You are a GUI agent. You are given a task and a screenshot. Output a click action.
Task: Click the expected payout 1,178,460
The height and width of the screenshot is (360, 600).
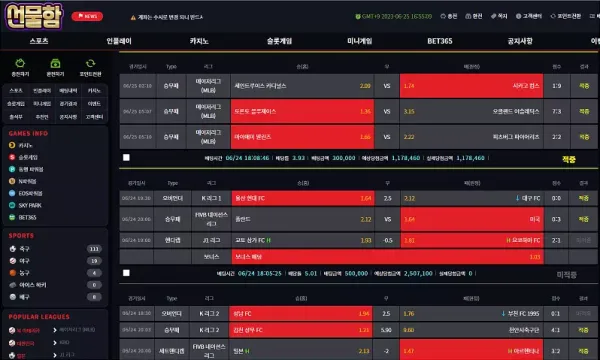click(x=406, y=158)
